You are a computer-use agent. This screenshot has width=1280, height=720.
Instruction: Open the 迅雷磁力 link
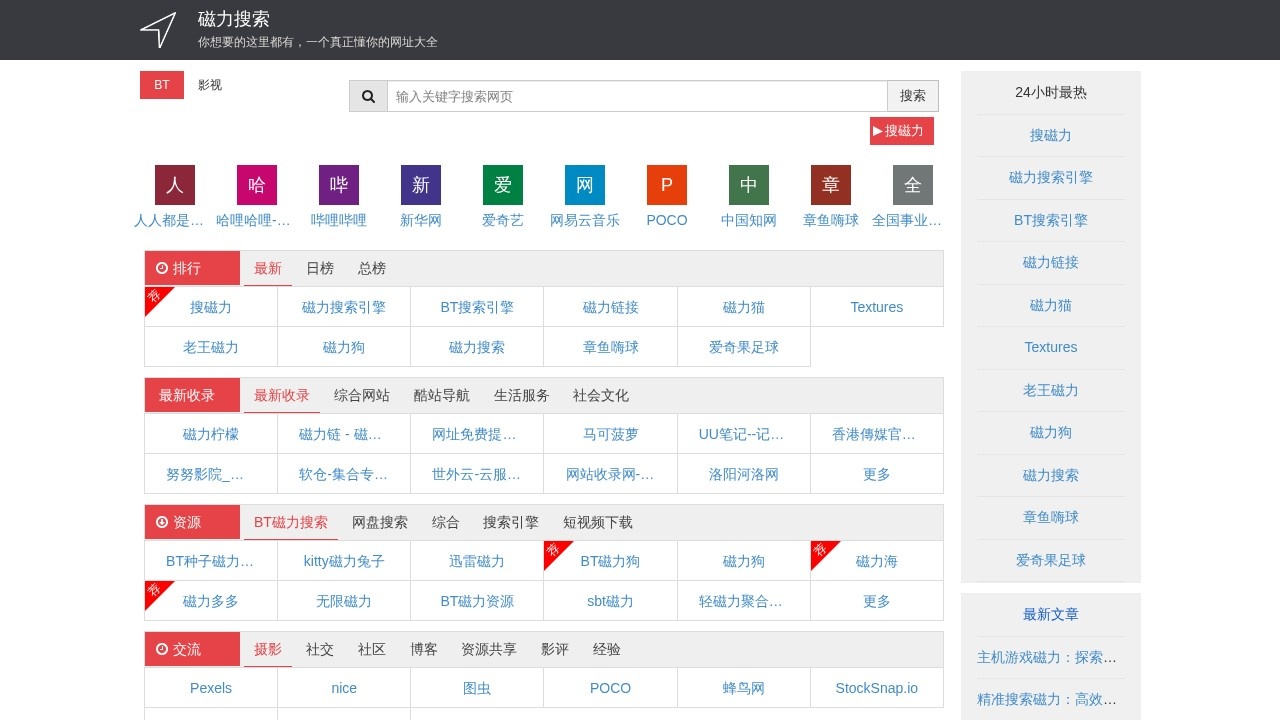tap(477, 561)
